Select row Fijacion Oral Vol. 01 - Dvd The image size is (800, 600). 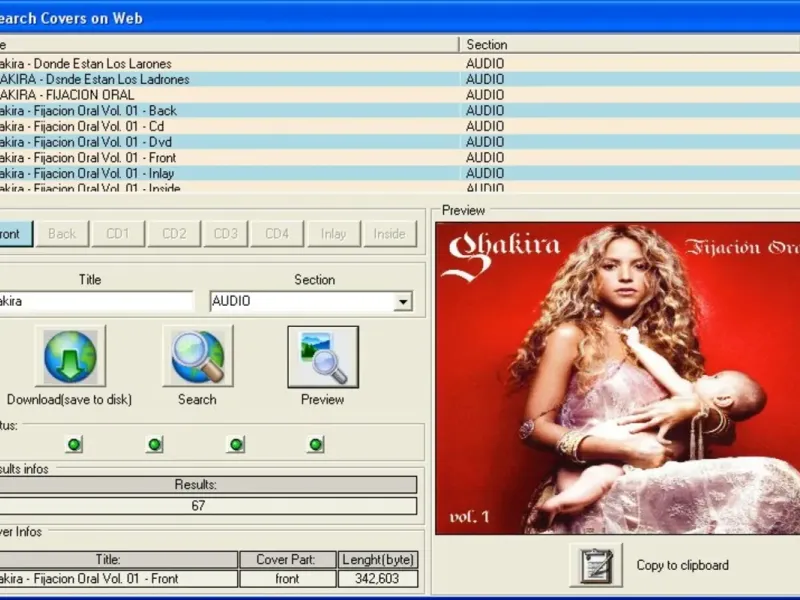(400, 142)
